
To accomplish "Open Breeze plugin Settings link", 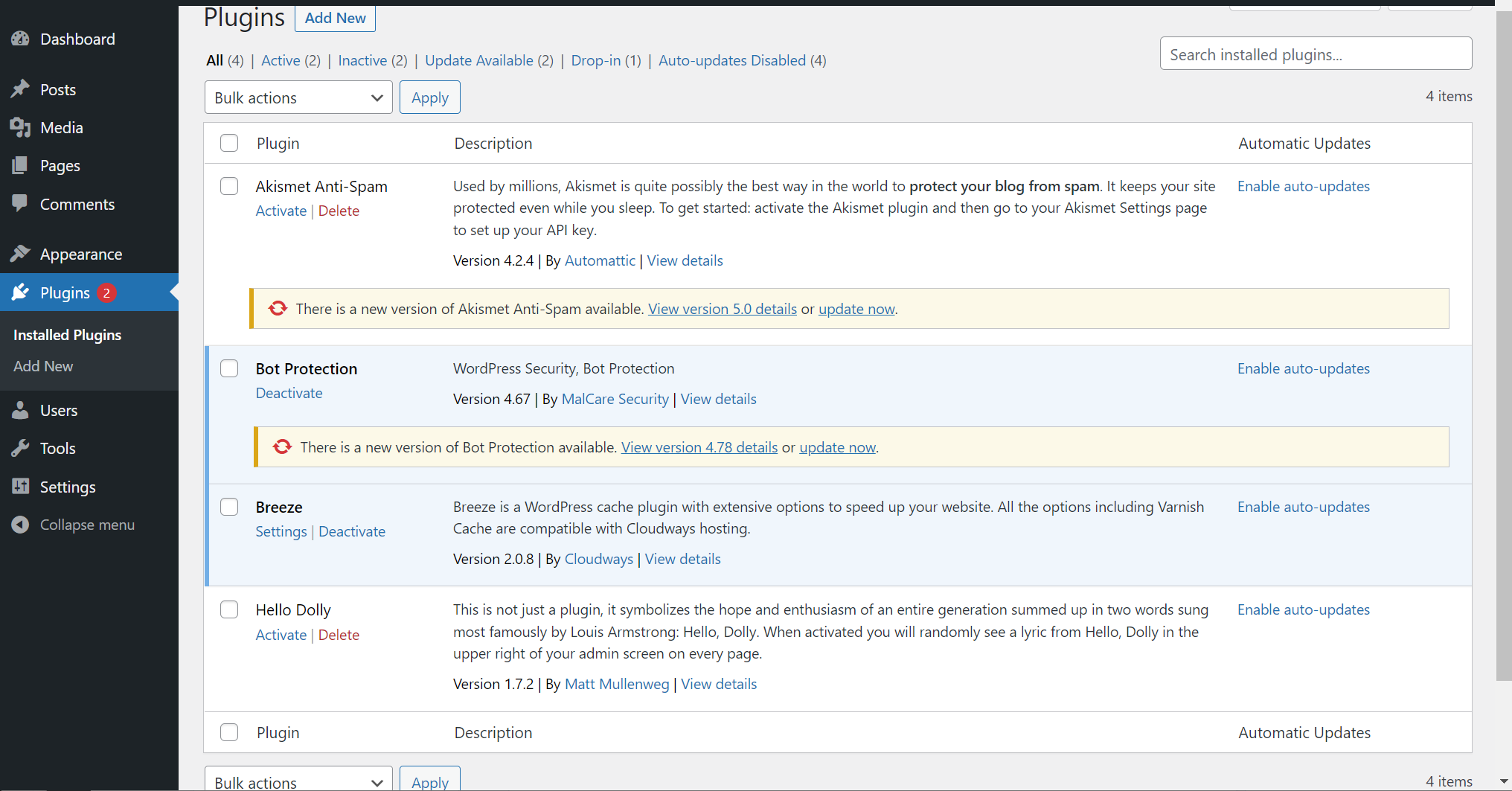I will (x=281, y=531).
